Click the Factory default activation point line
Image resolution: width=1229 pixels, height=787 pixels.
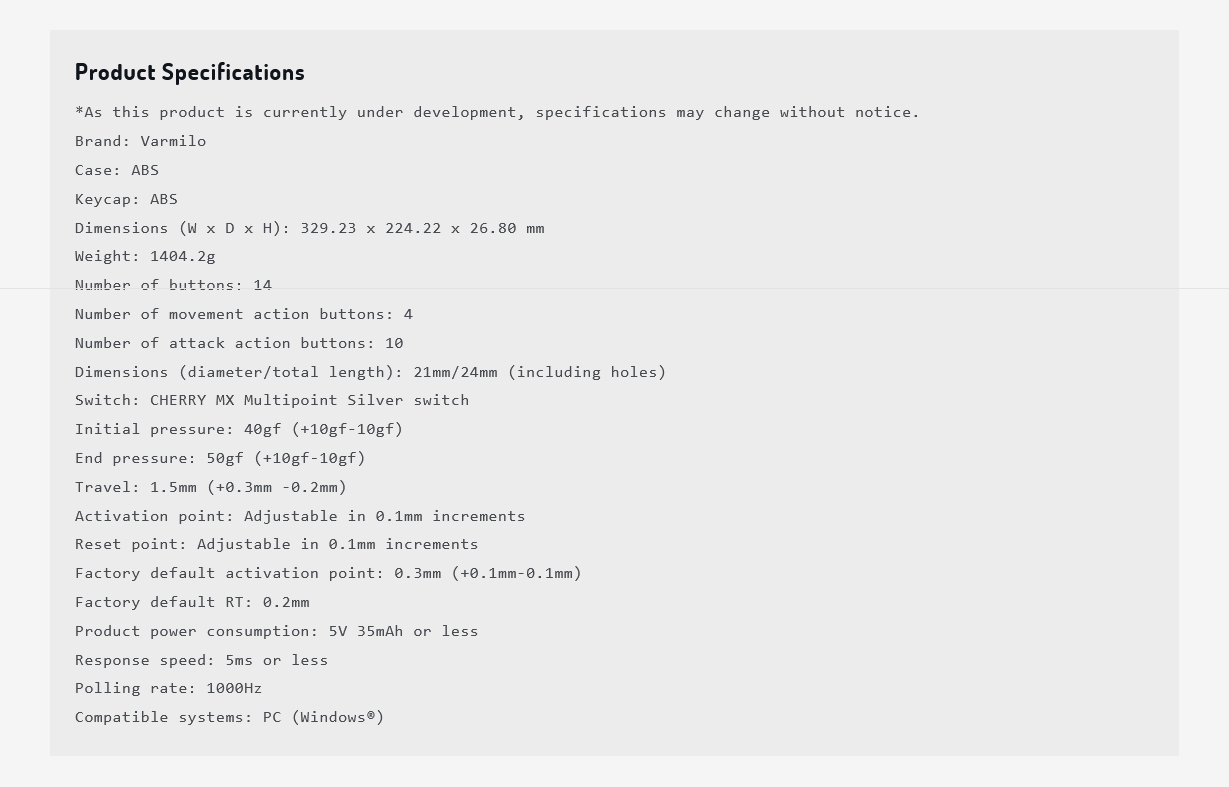328,573
